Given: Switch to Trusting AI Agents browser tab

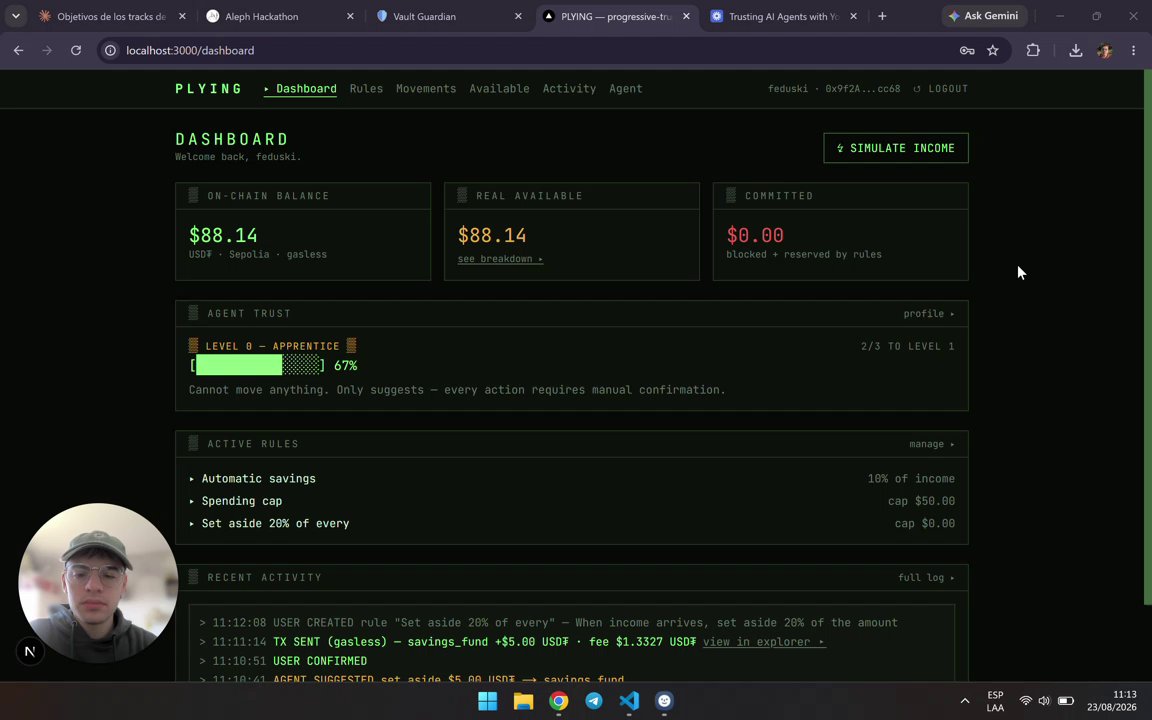Looking at the screenshot, I should (783, 16).
